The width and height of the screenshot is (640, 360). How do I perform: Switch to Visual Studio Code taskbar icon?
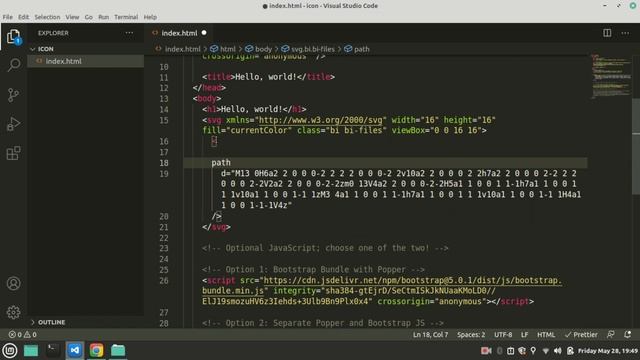click(74, 351)
